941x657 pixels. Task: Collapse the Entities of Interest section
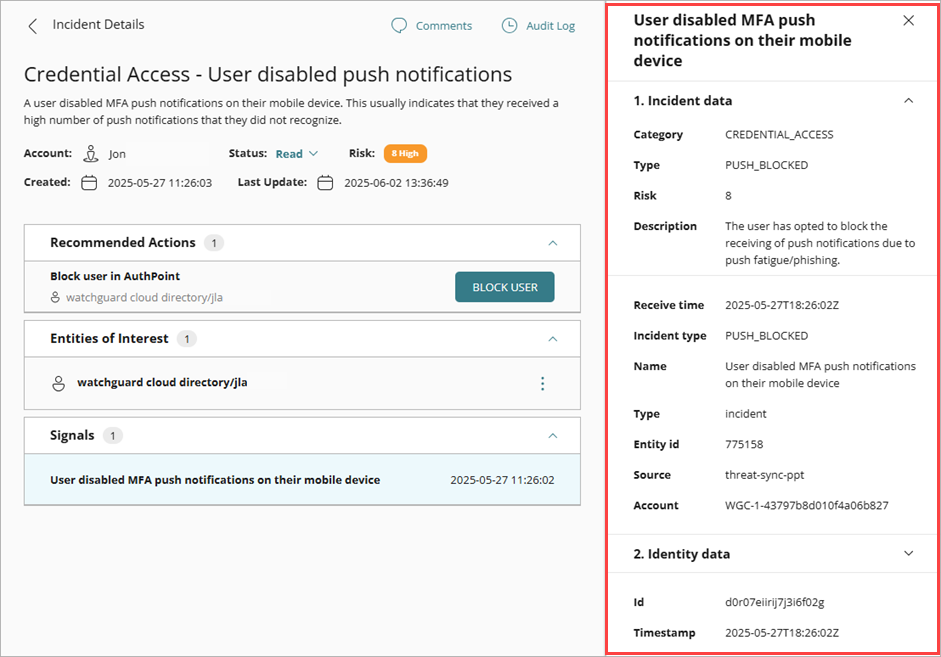coord(553,339)
